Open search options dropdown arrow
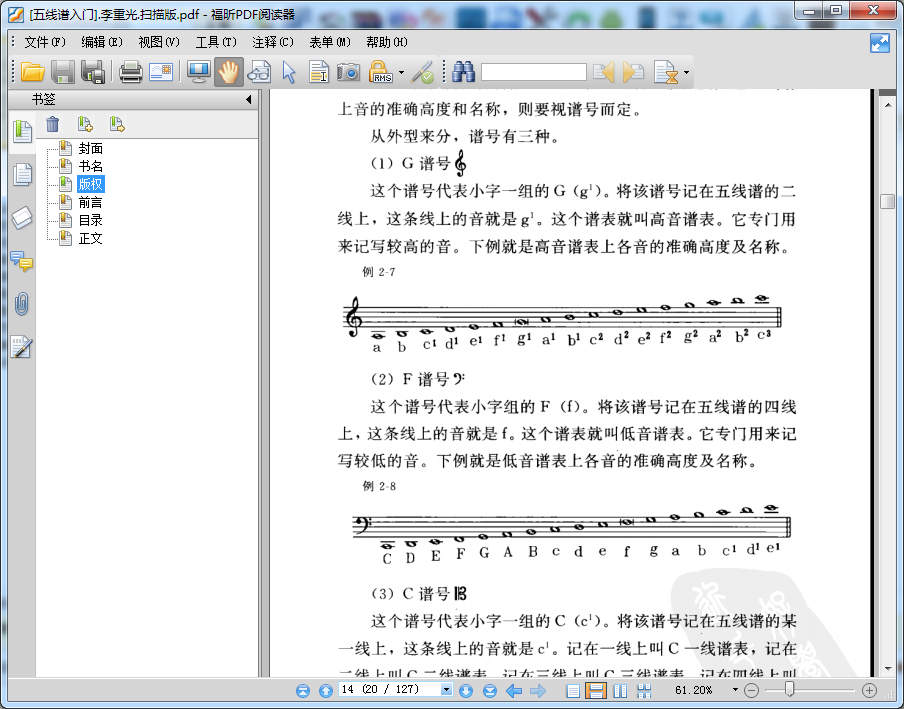The image size is (904, 709). tap(686, 73)
